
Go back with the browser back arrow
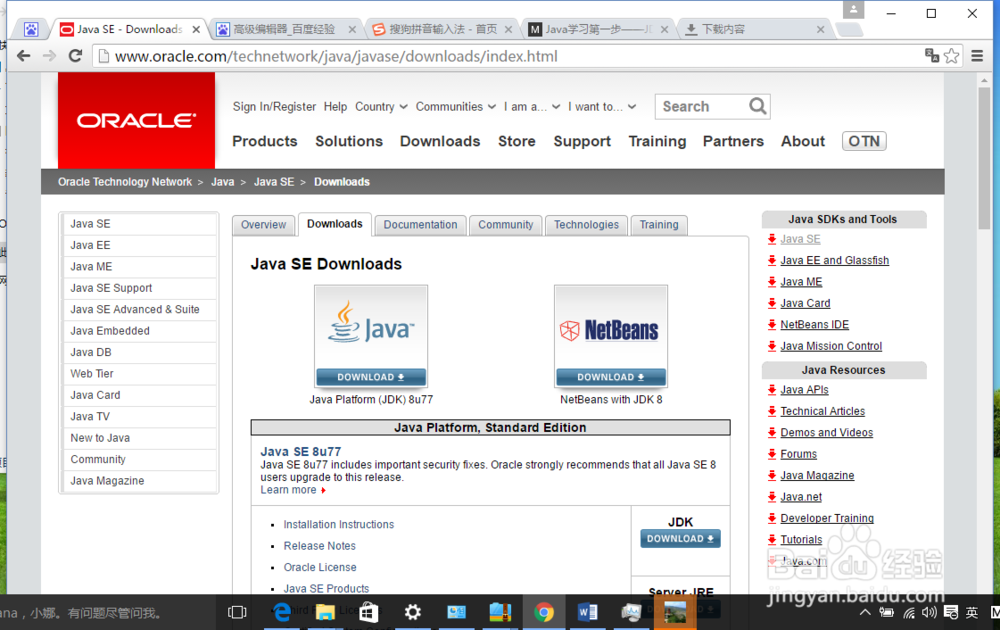(24, 56)
